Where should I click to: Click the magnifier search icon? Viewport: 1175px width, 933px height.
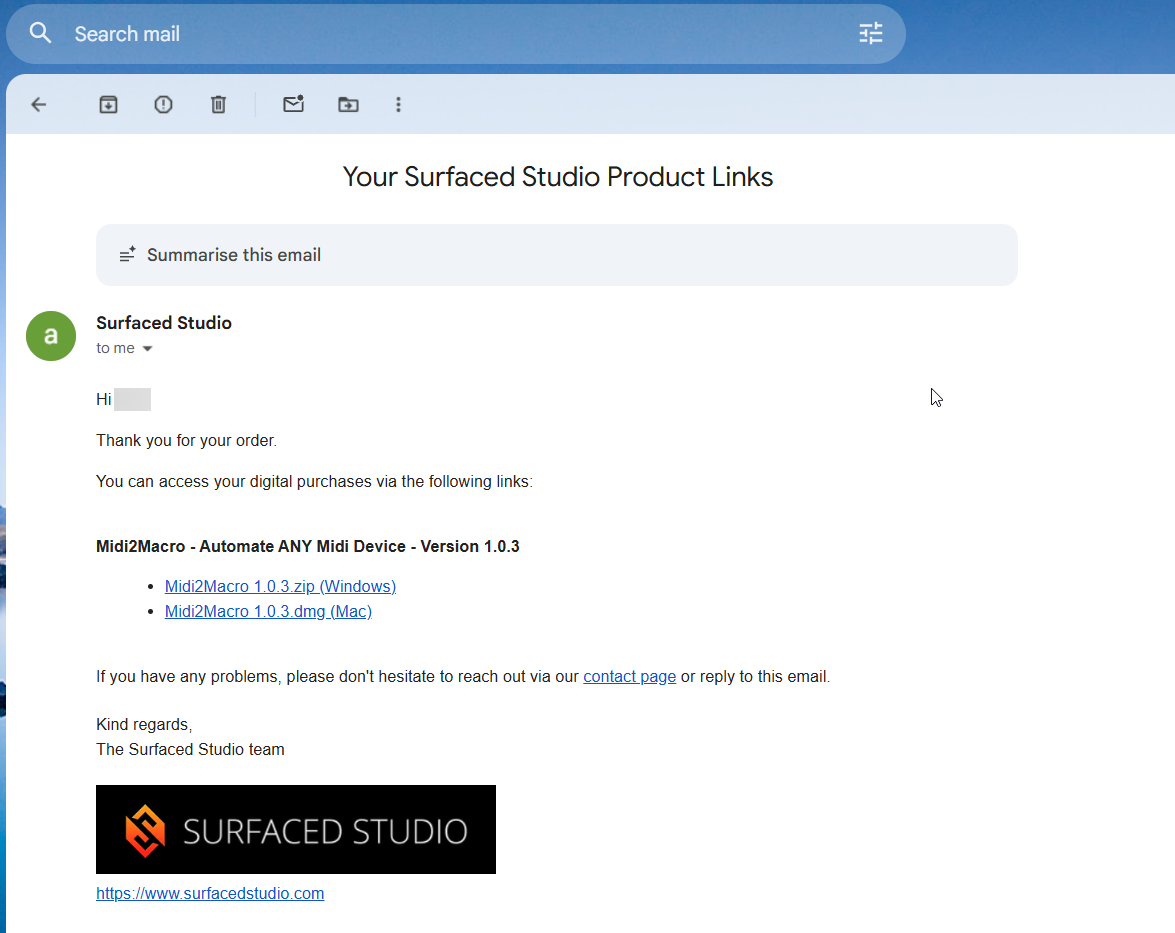(x=40, y=34)
